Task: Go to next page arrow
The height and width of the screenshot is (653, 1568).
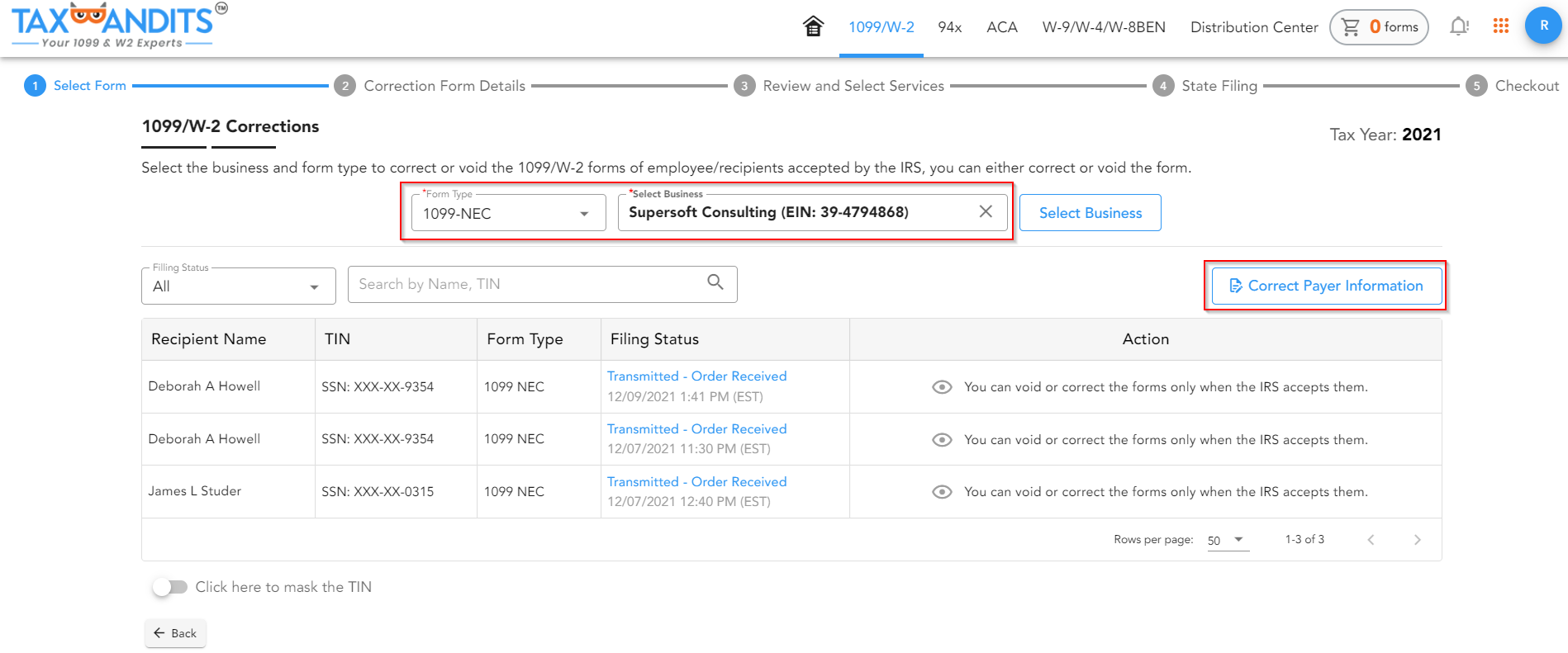Action: (1418, 540)
